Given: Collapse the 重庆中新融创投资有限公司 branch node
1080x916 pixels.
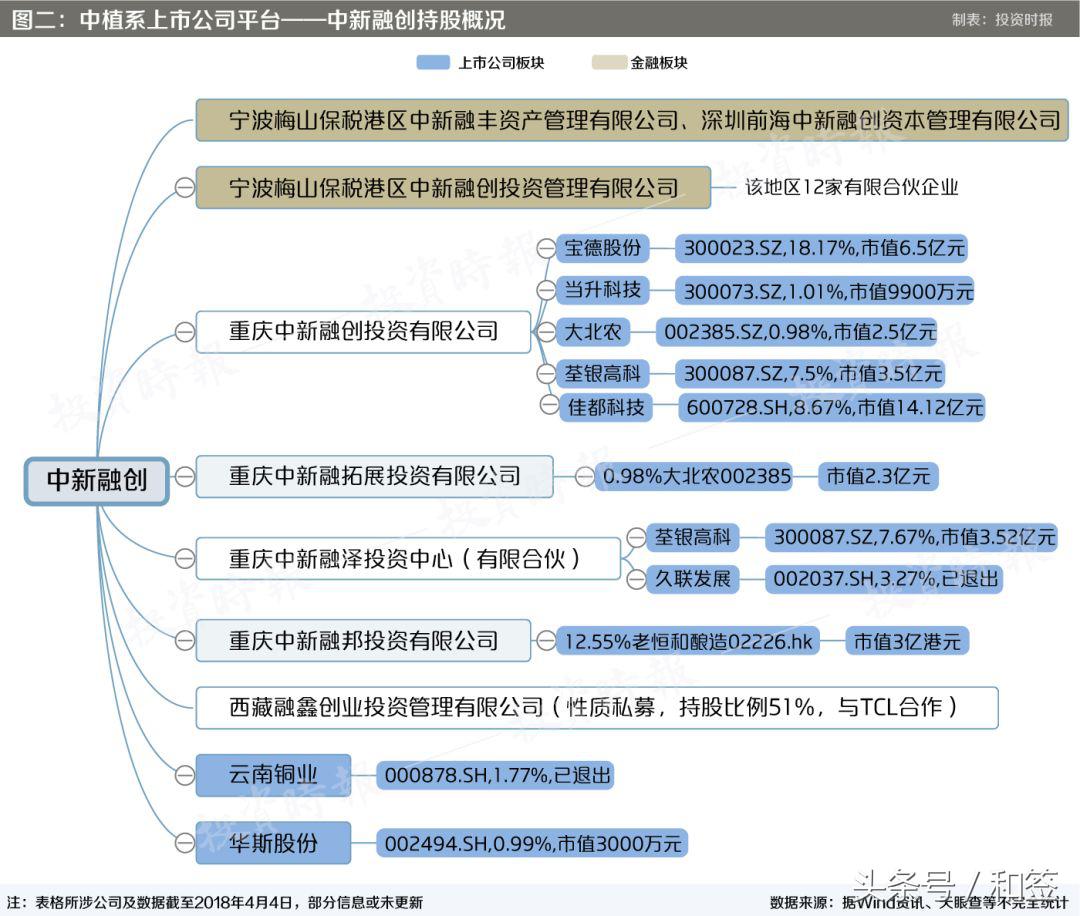Looking at the screenshot, I should (185, 331).
